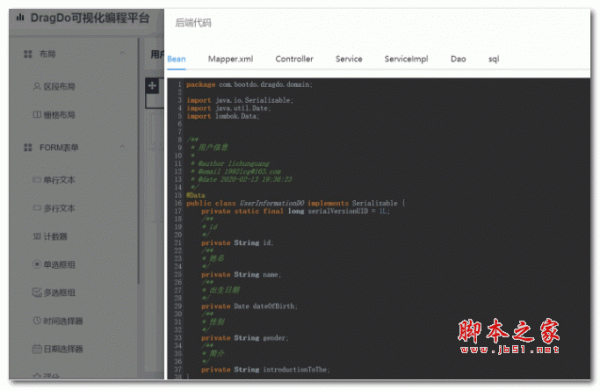Open the sql tab
This screenshot has width=600, height=390.
[494, 59]
